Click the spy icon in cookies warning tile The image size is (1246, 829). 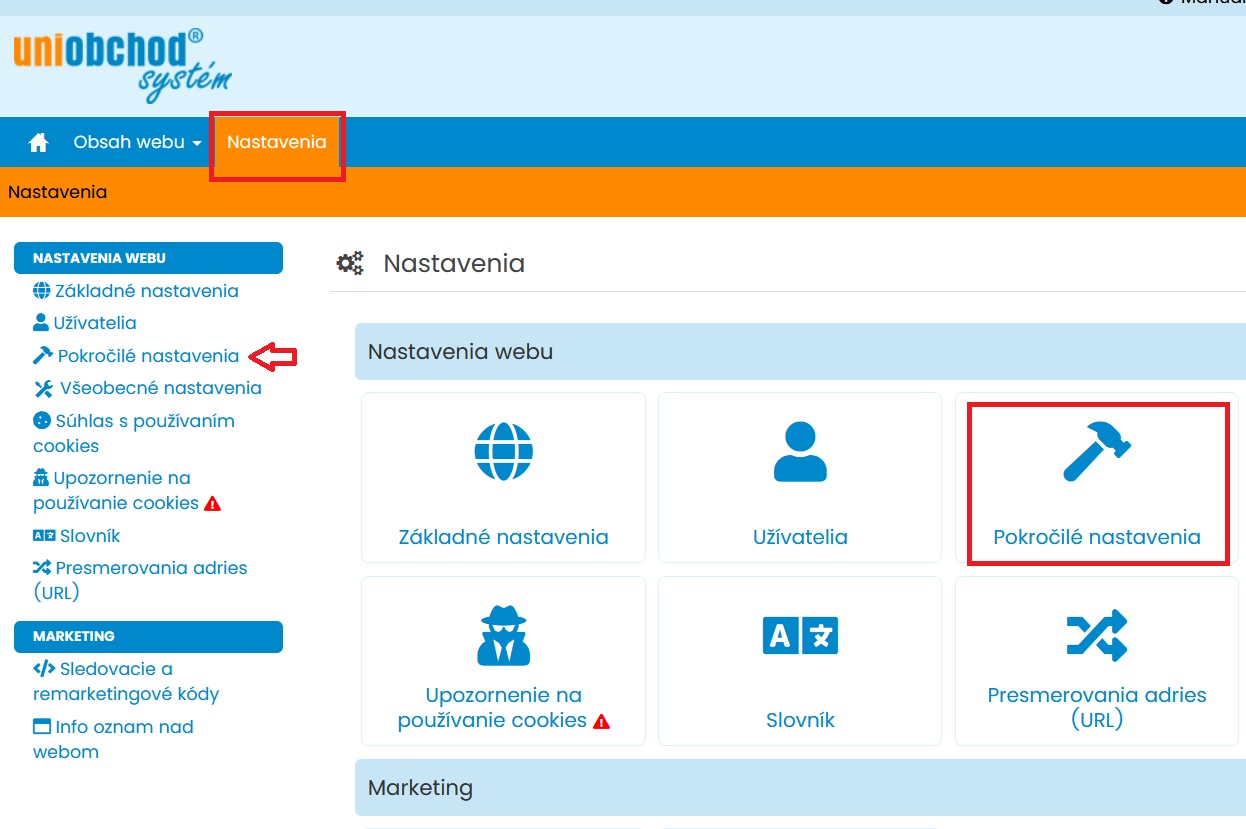pos(503,636)
